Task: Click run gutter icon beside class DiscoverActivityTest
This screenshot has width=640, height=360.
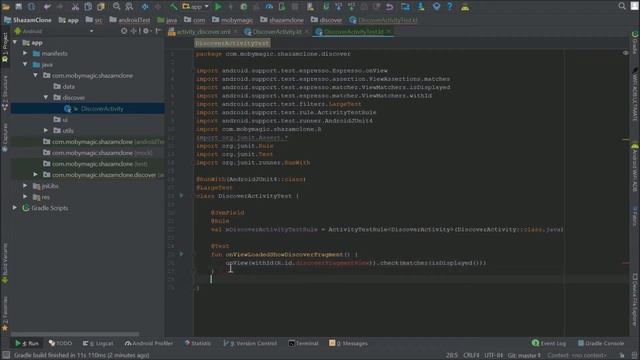Action: point(182,196)
